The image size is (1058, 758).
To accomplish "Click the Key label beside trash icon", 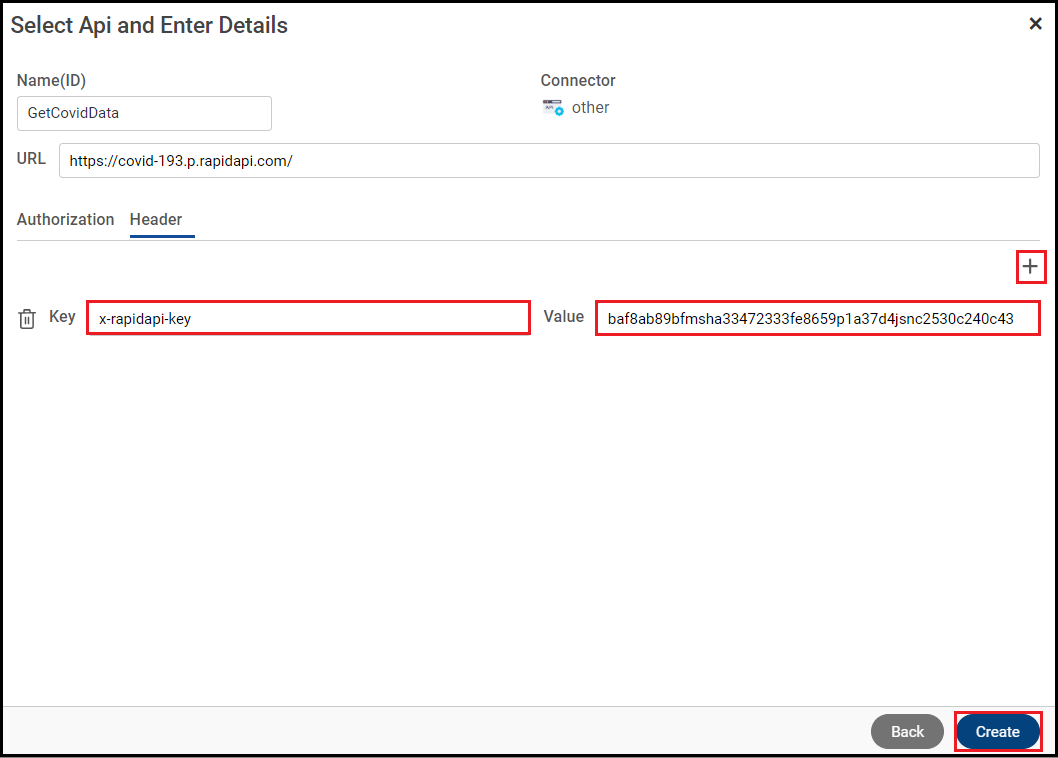I will click(x=62, y=316).
